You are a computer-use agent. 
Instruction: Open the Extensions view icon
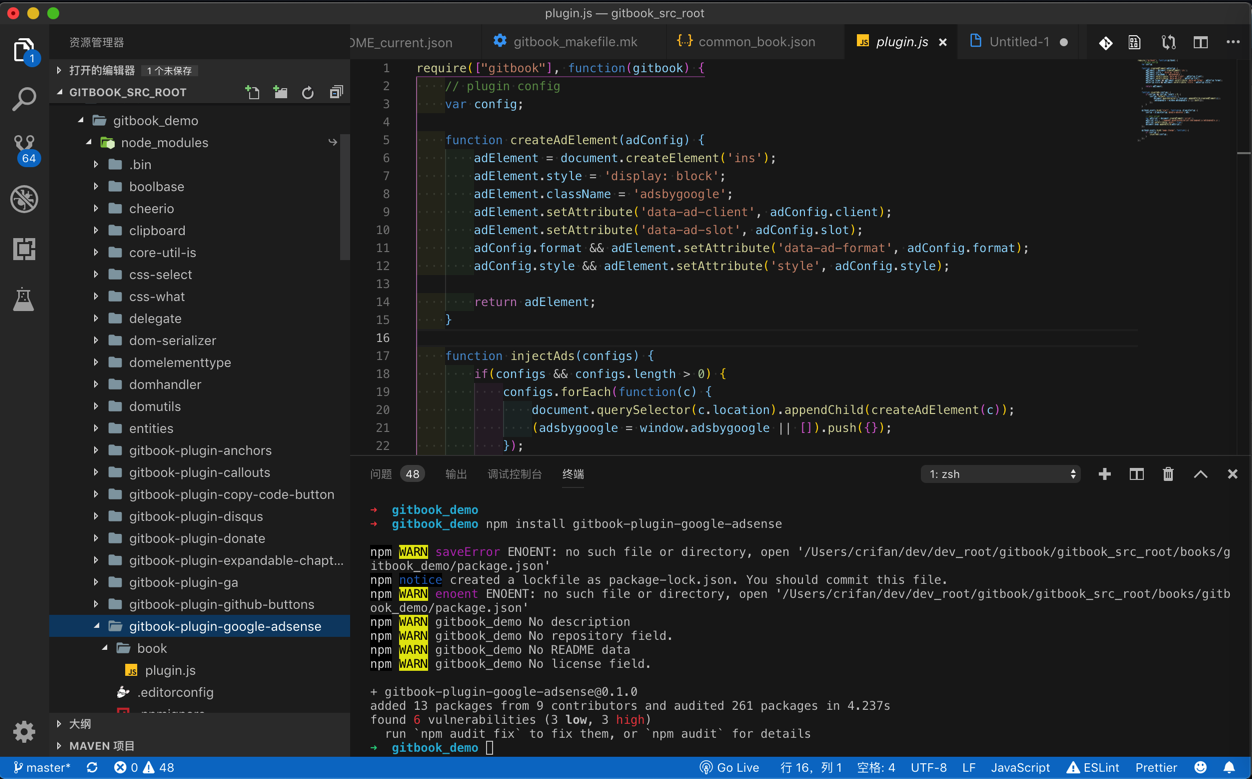(24, 248)
